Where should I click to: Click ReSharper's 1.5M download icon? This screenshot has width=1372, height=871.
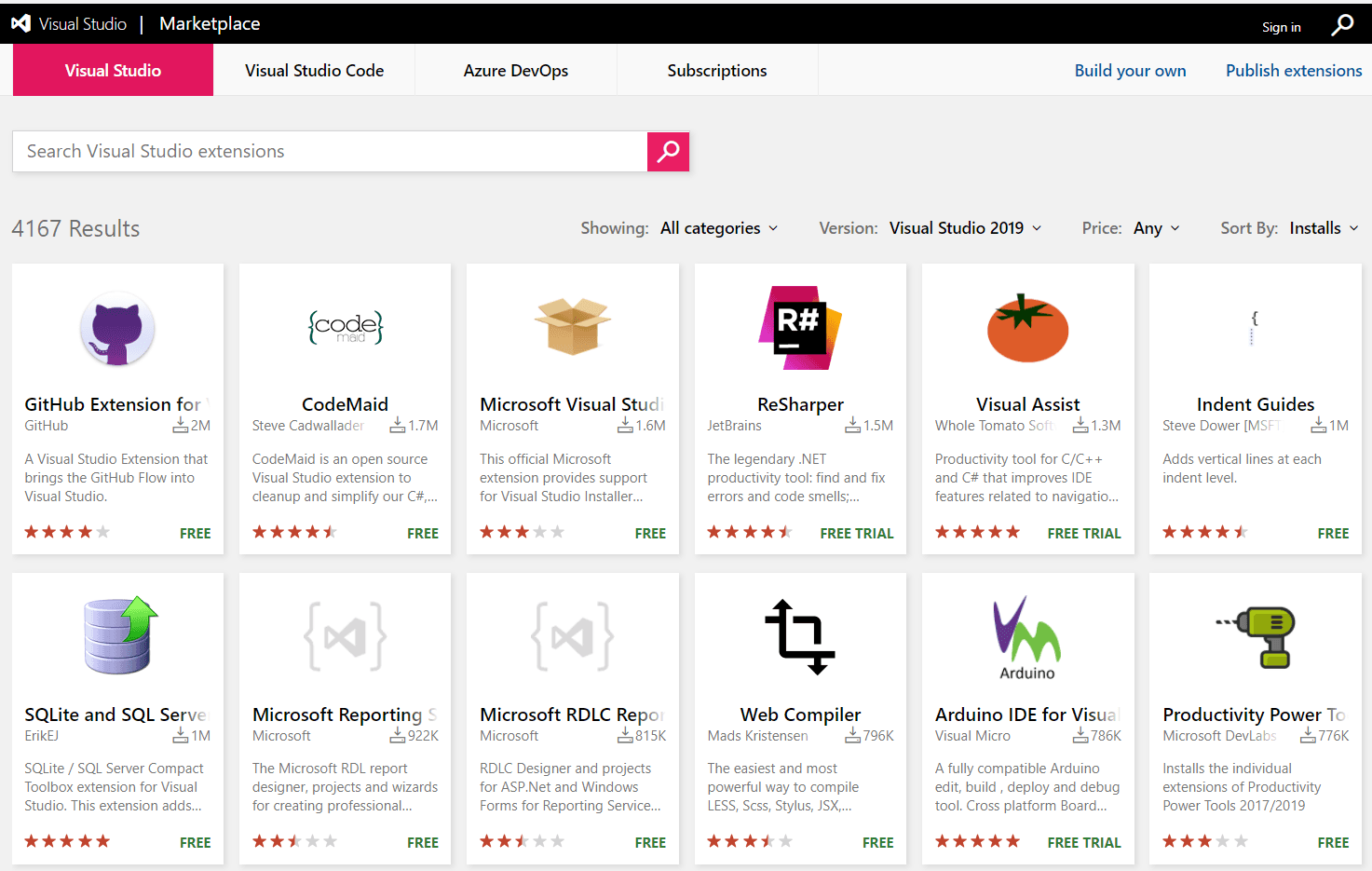click(853, 426)
